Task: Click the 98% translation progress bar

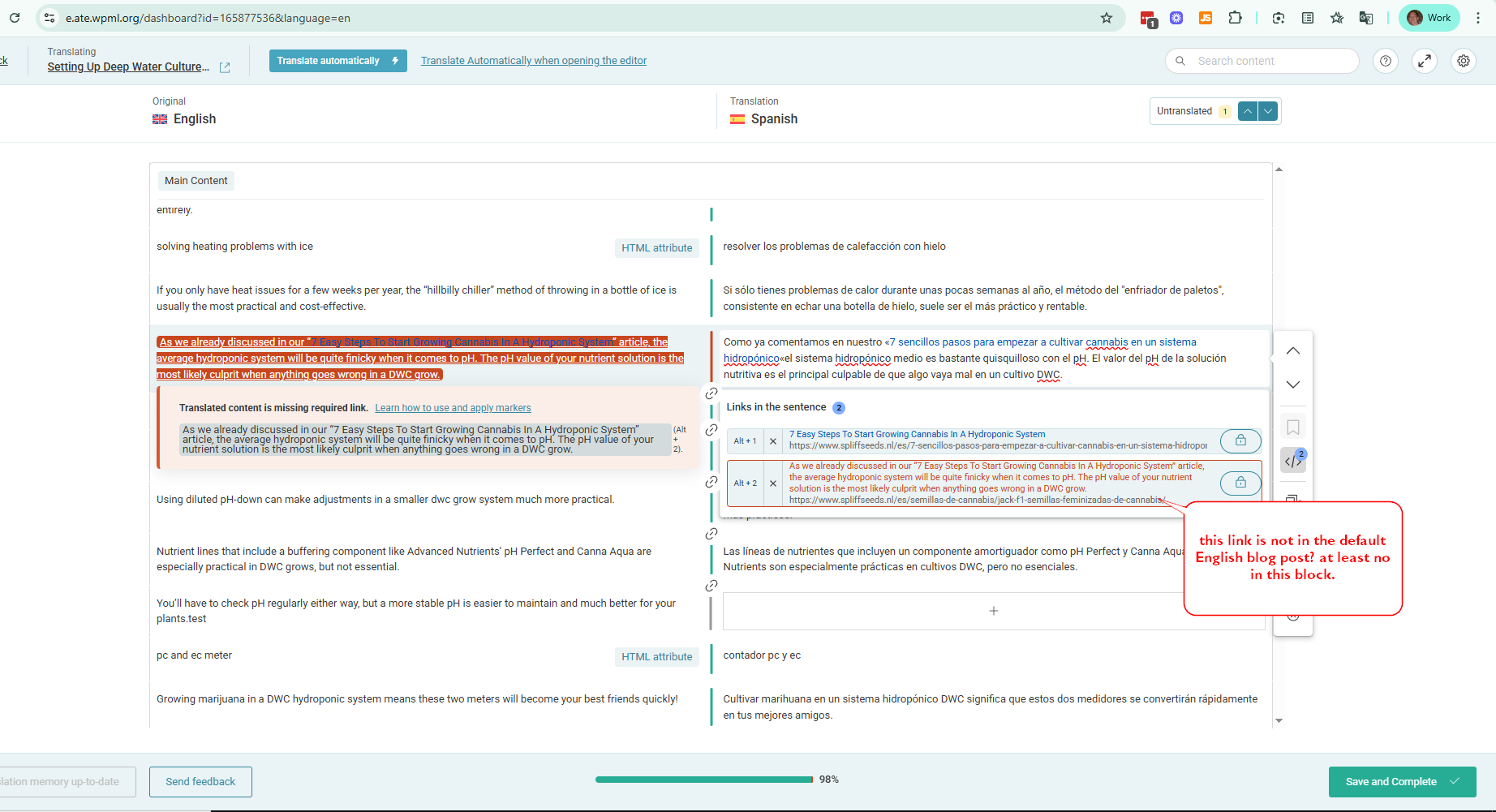Action: (704, 780)
